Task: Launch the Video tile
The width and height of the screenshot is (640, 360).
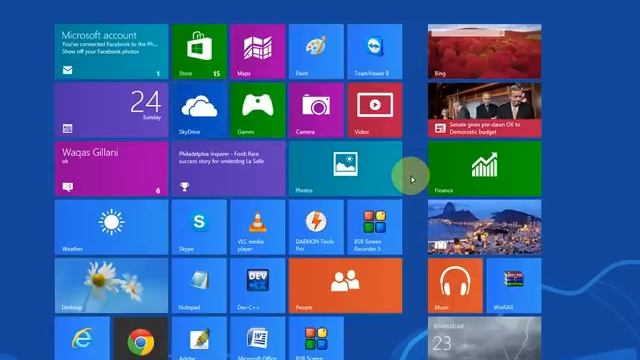Action: [375, 110]
